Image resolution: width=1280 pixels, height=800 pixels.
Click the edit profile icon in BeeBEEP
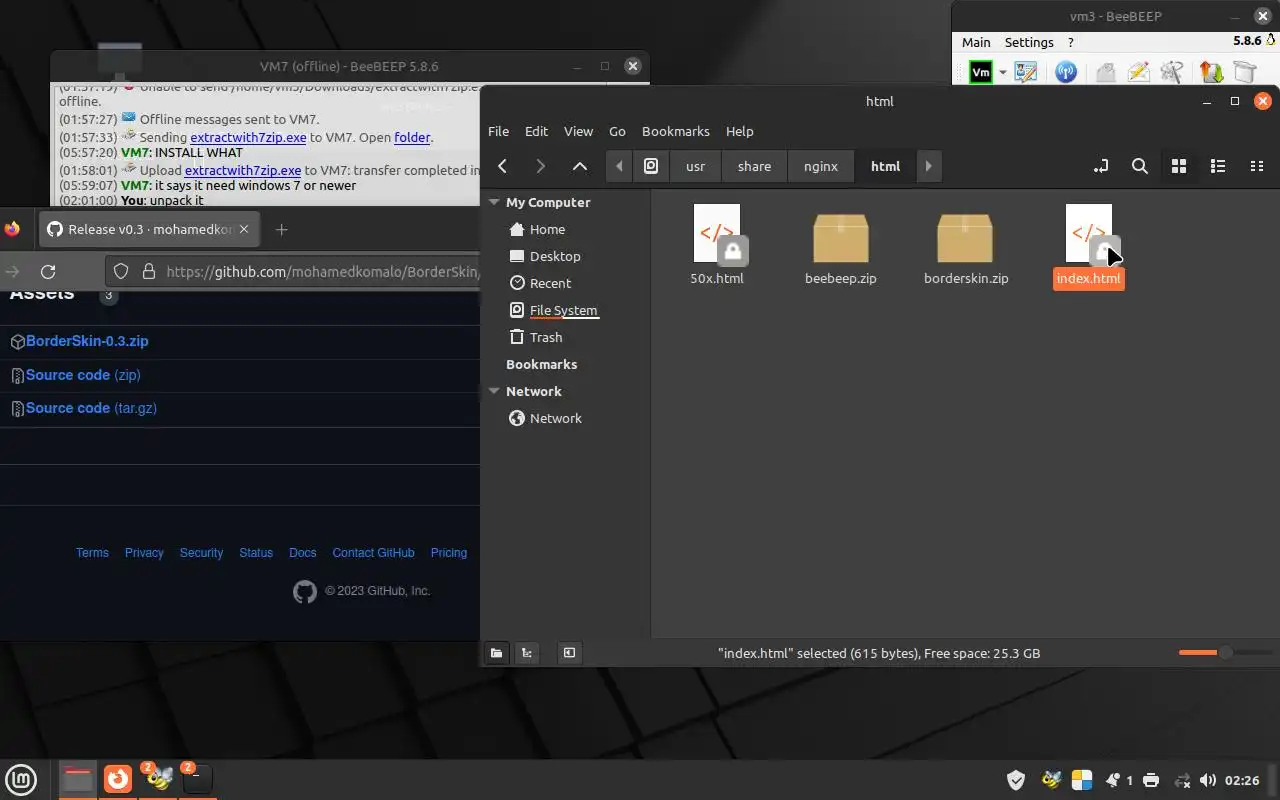(x=1026, y=72)
